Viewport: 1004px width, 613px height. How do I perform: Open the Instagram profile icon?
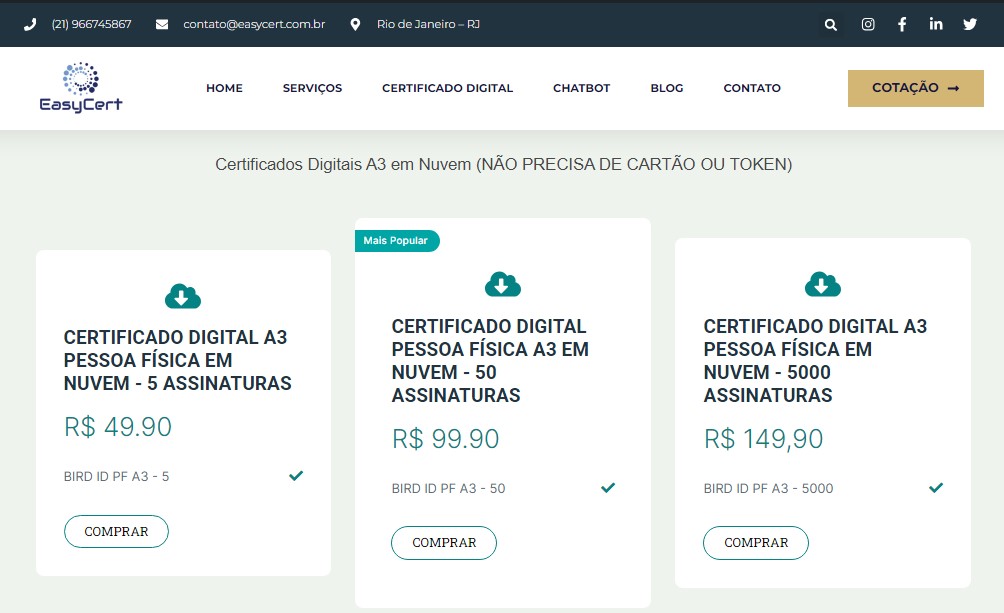868,24
